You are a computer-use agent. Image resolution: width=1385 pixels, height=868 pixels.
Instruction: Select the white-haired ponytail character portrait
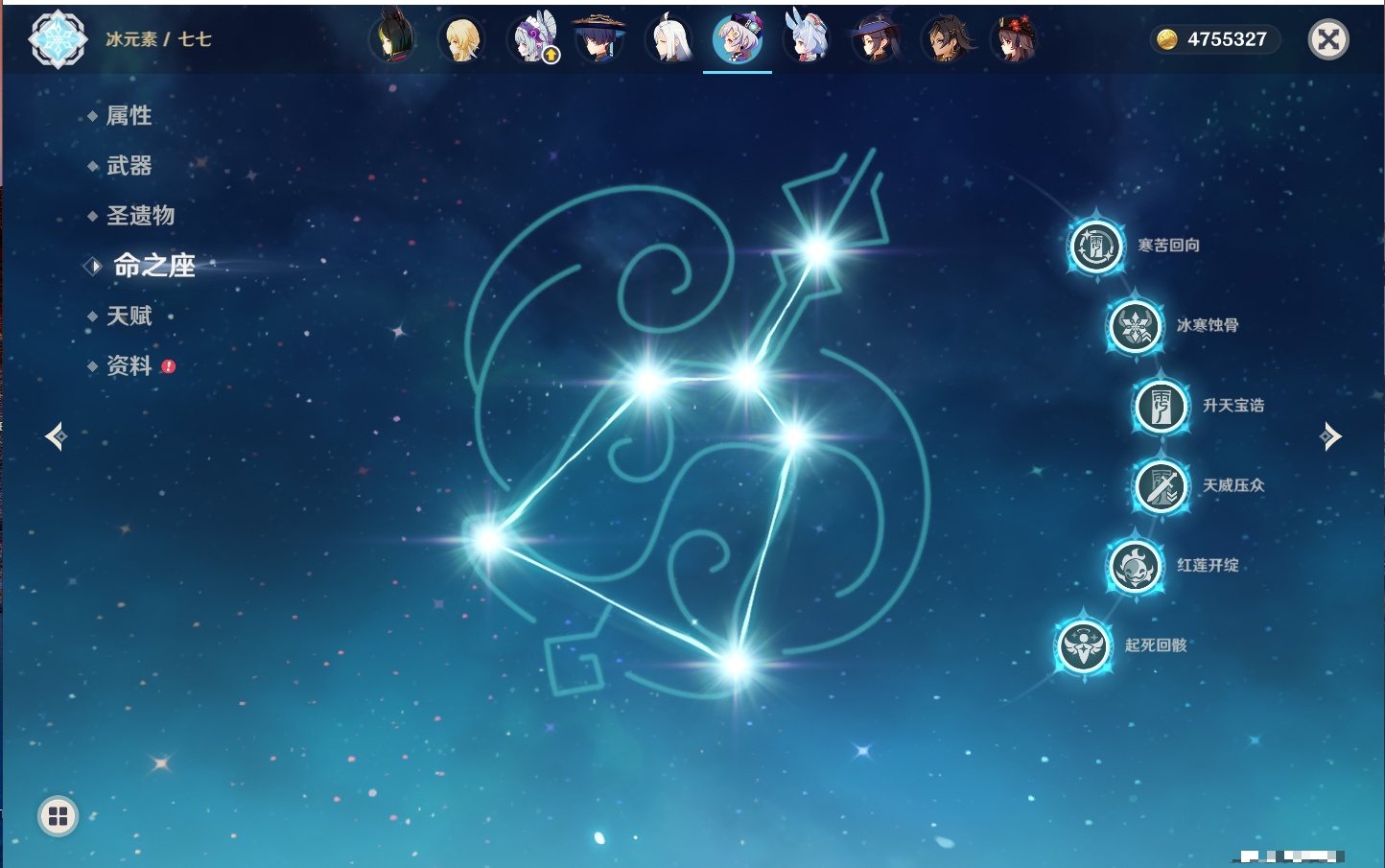(x=669, y=39)
